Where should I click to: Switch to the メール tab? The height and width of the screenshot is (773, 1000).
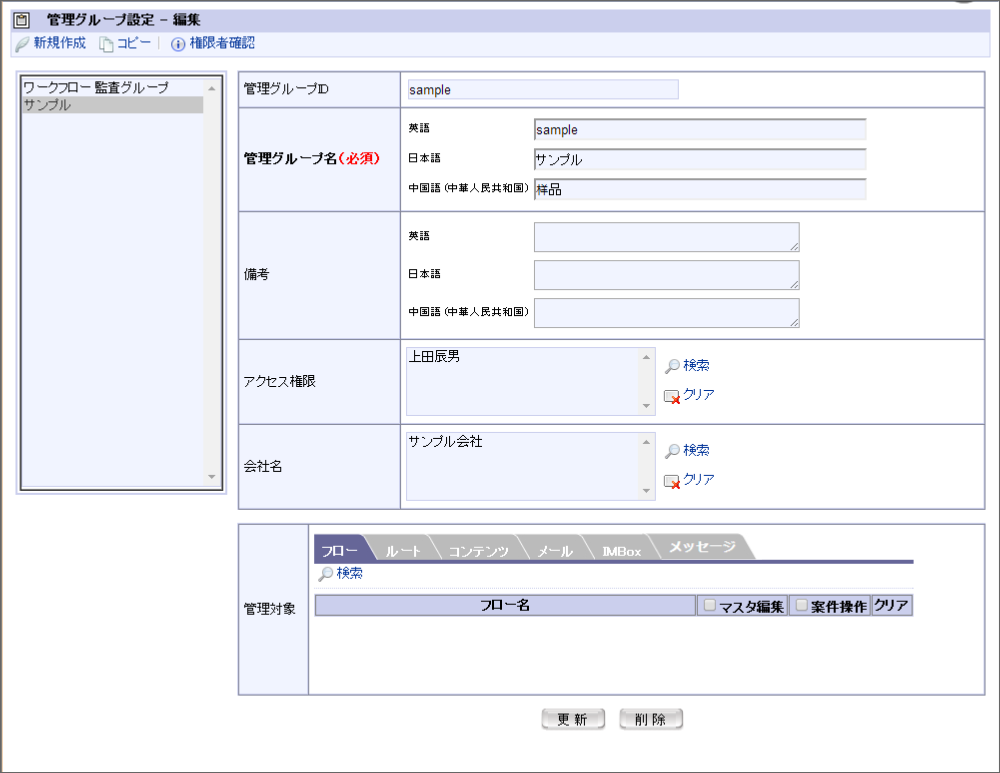click(x=554, y=551)
